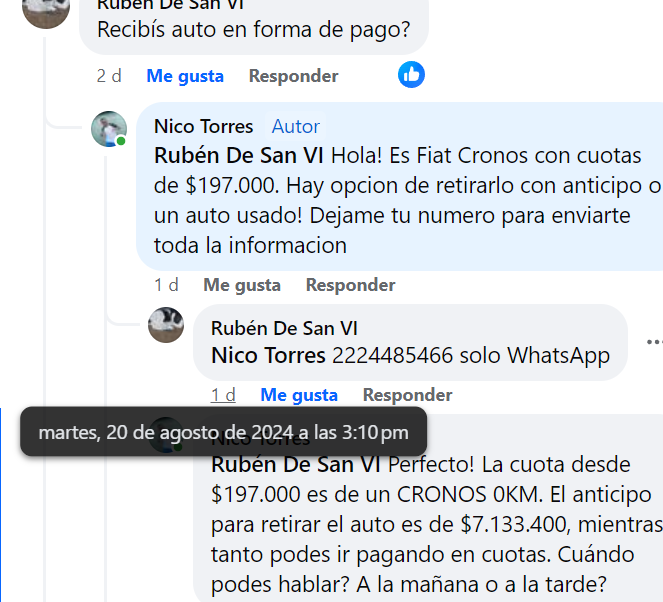Click the blue thumbs-up reaction icon
The height and width of the screenshot is (602, 663).
tap(411, 75)
